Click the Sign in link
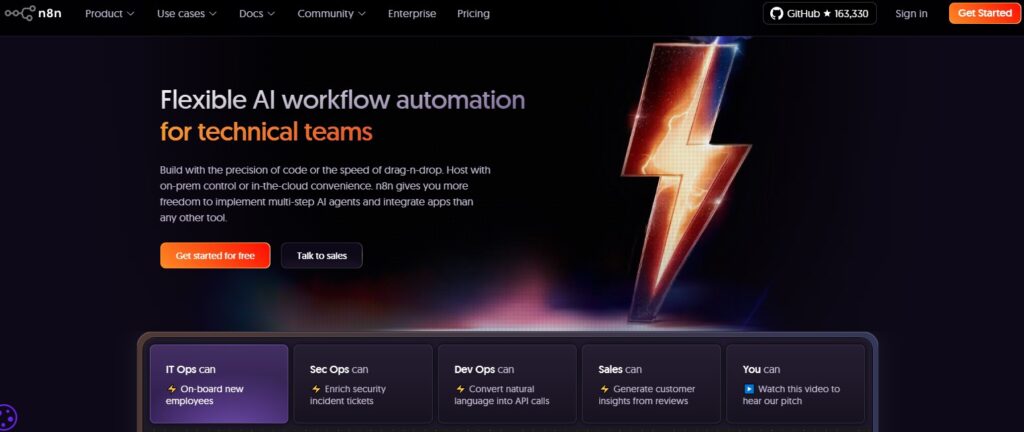 click(911, 14)
